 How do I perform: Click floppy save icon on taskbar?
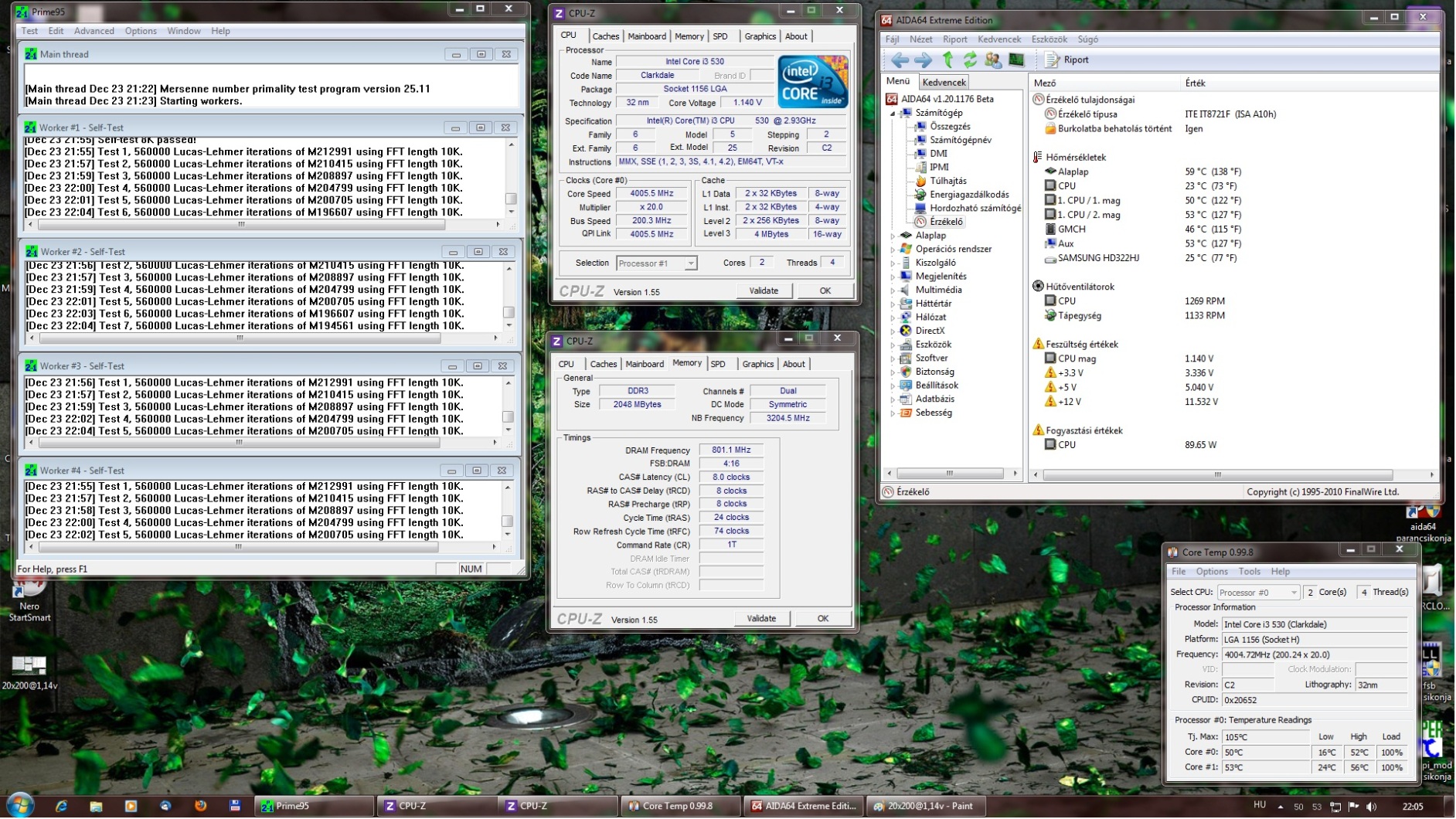(235, 806)
